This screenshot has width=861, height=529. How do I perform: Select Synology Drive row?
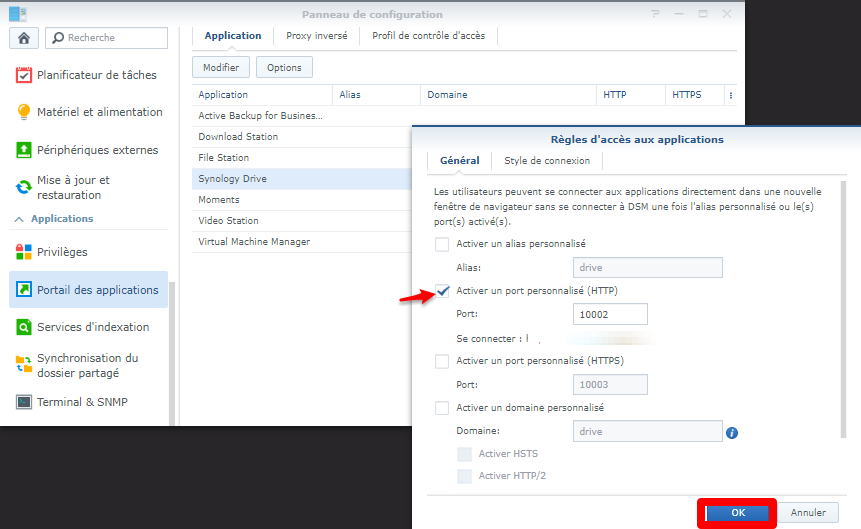tap(301, 179)
